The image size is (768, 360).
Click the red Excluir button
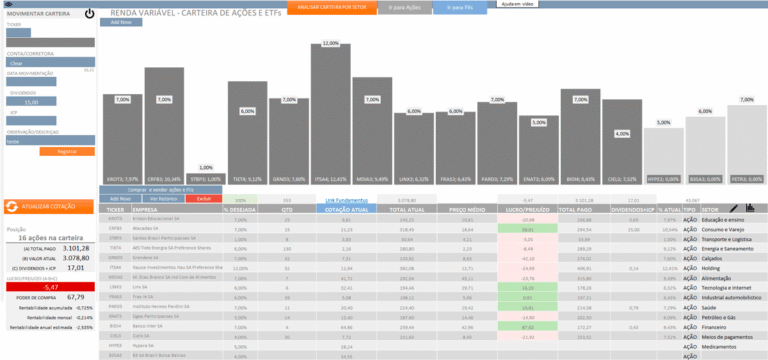204,199
